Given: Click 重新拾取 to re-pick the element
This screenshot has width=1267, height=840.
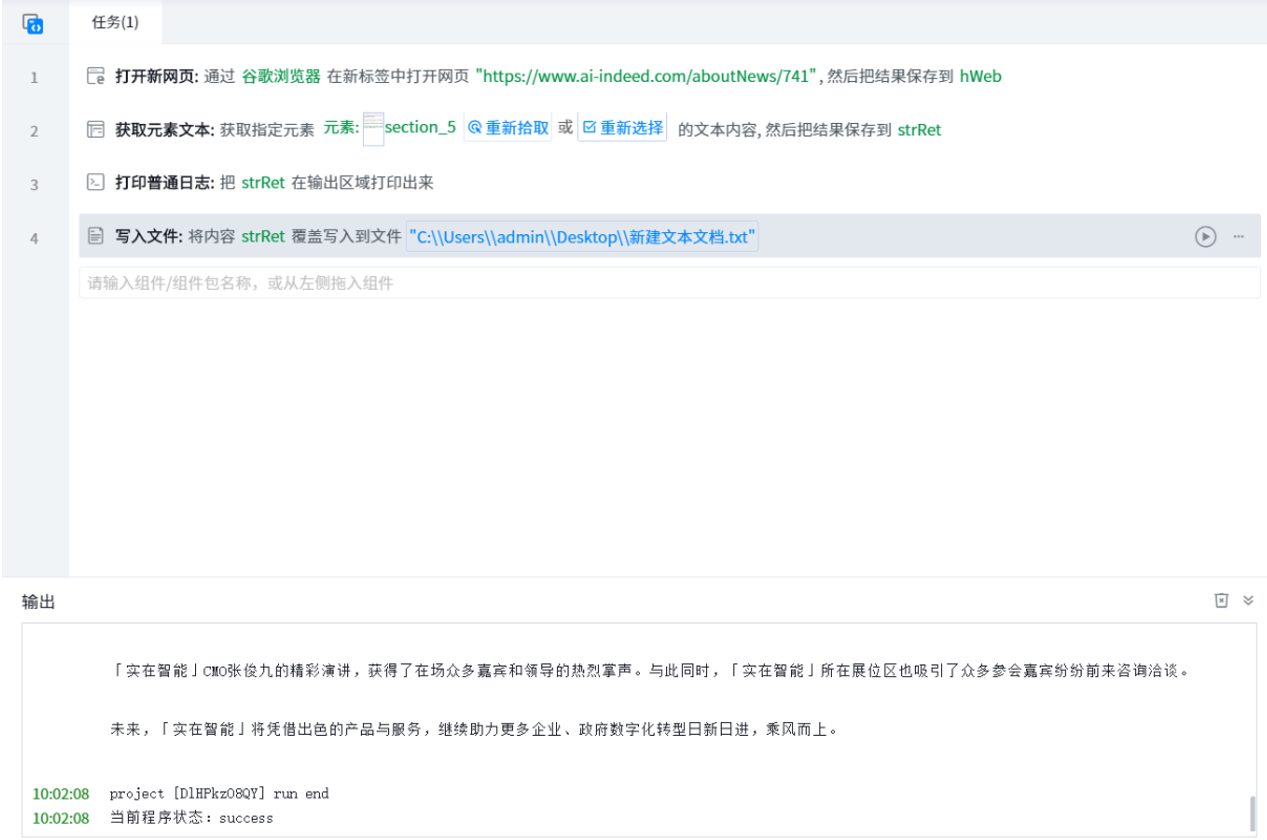Looking at the screenshot, I should pos(508,129).
